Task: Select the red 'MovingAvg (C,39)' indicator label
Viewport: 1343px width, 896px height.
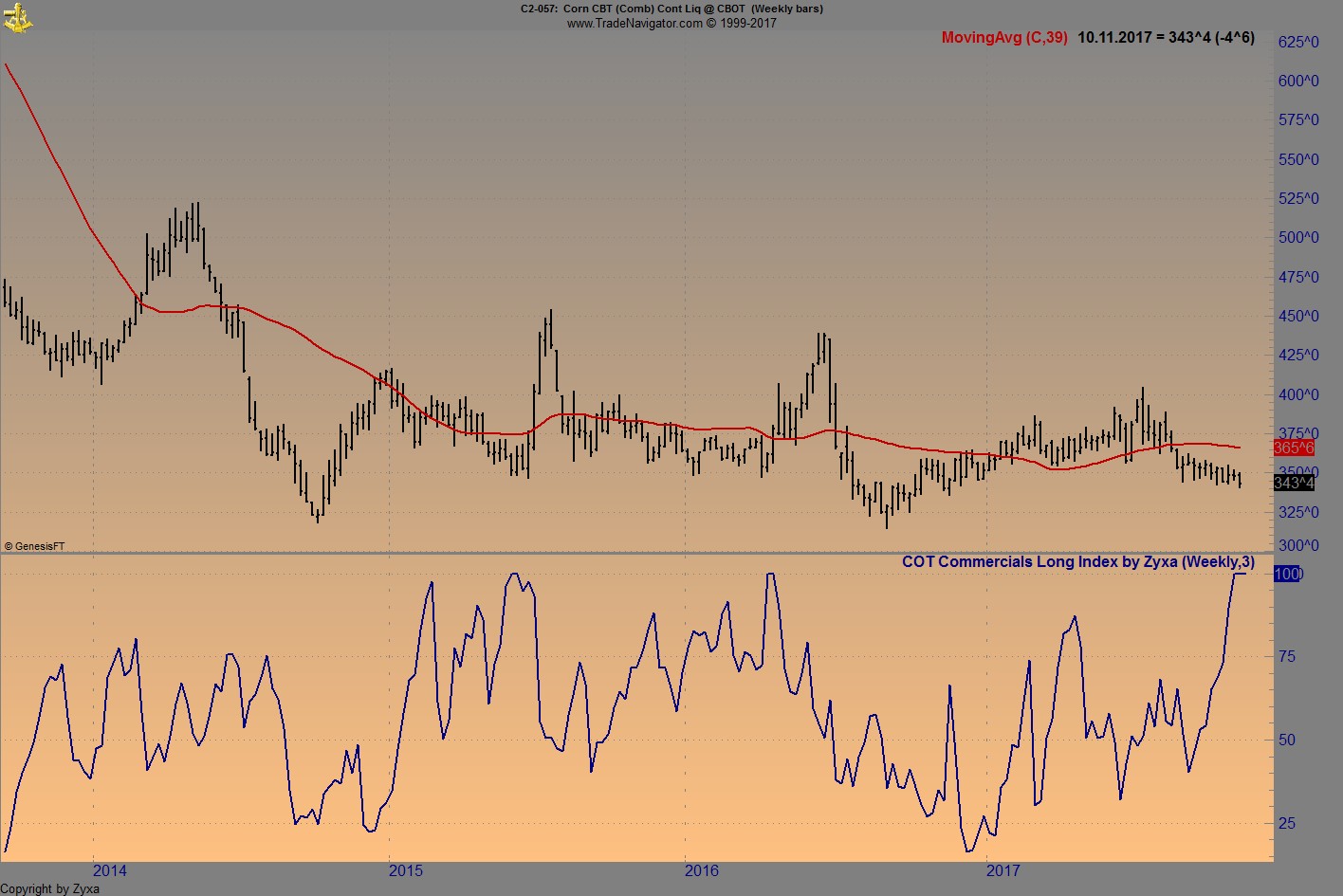Action: point(1004,38)
